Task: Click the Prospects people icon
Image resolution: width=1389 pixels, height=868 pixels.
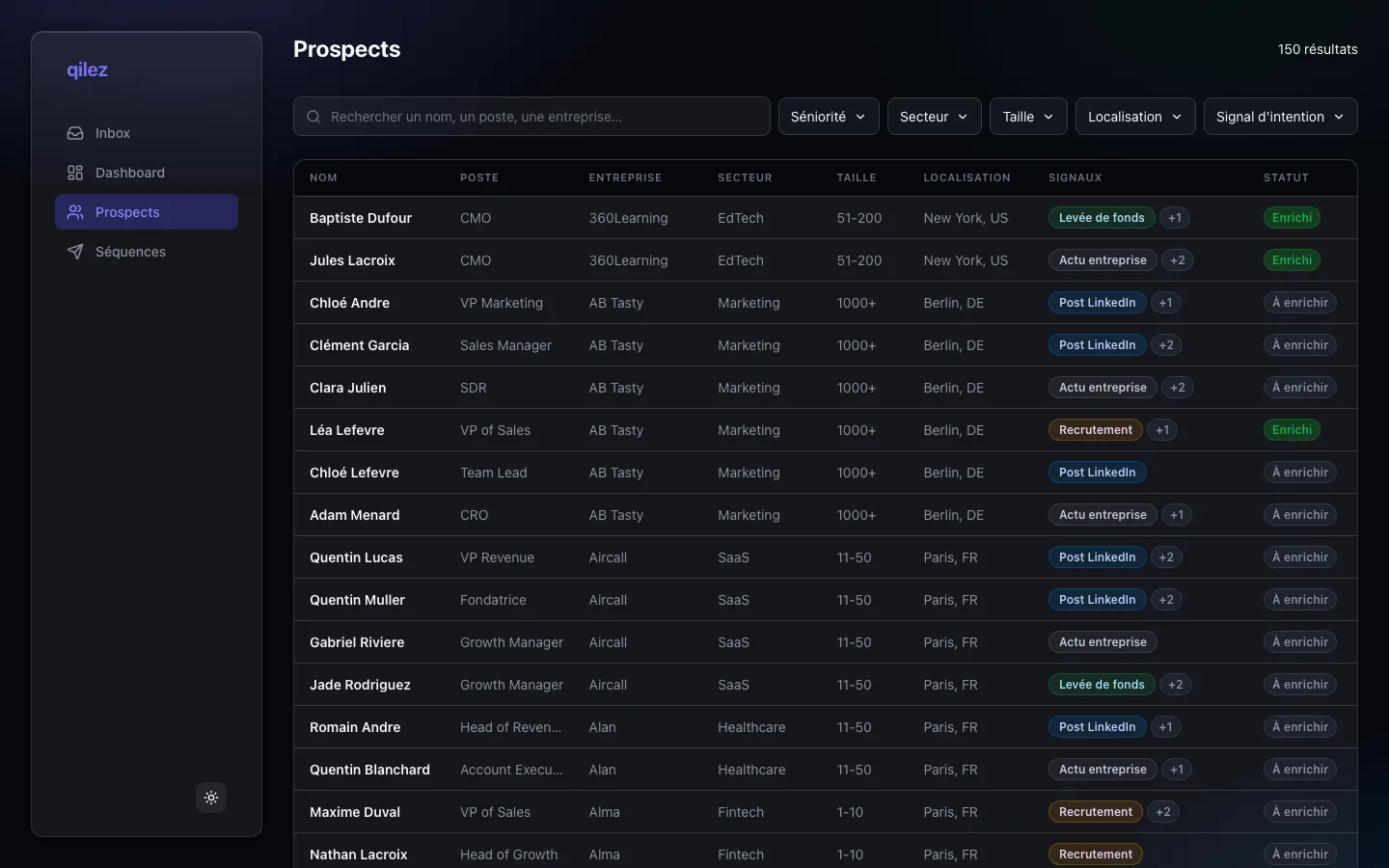Action: (x=75, y=212)
